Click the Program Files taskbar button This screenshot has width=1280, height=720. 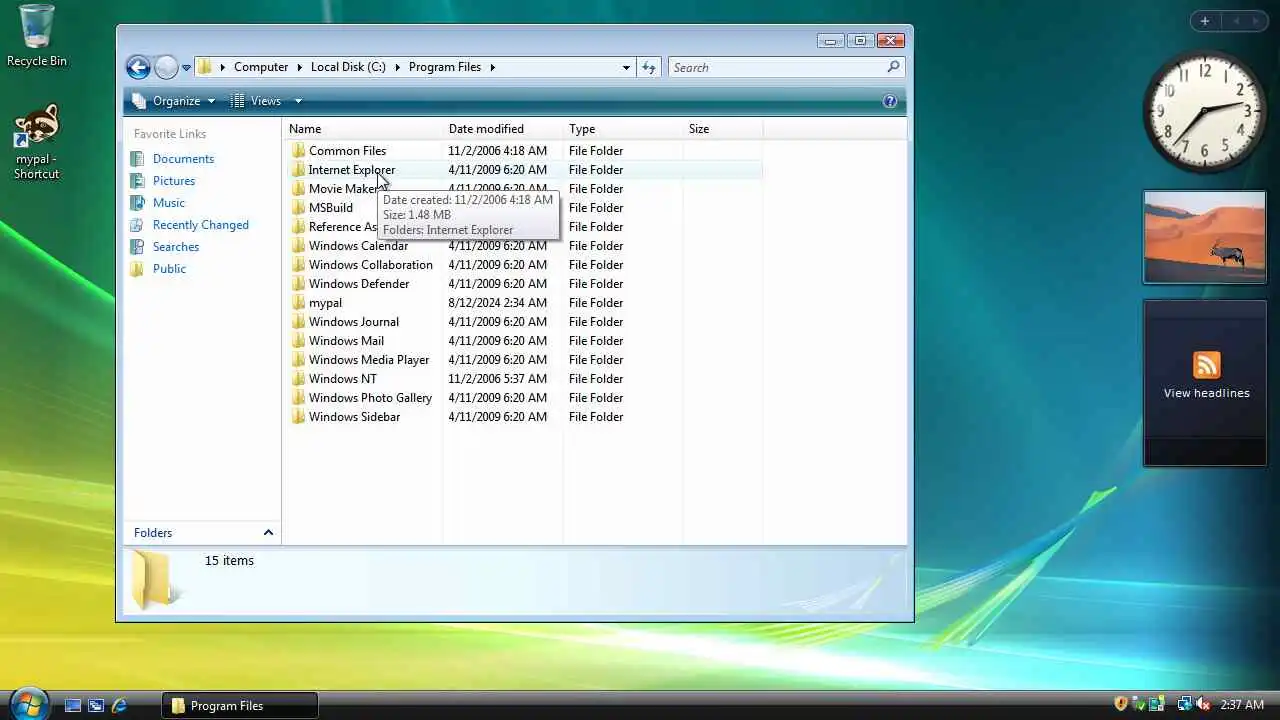tap(240, 706)
